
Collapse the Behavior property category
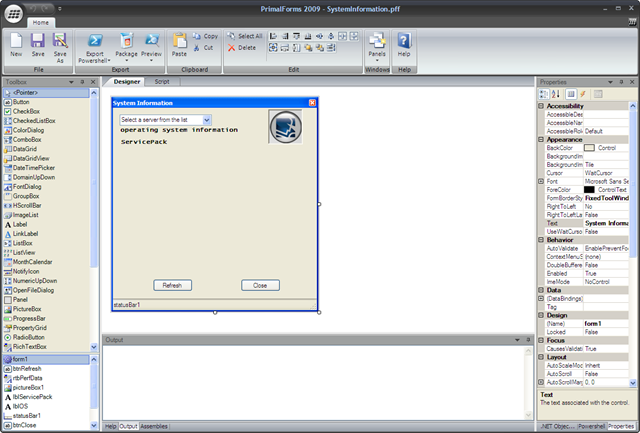coord(541,240)
